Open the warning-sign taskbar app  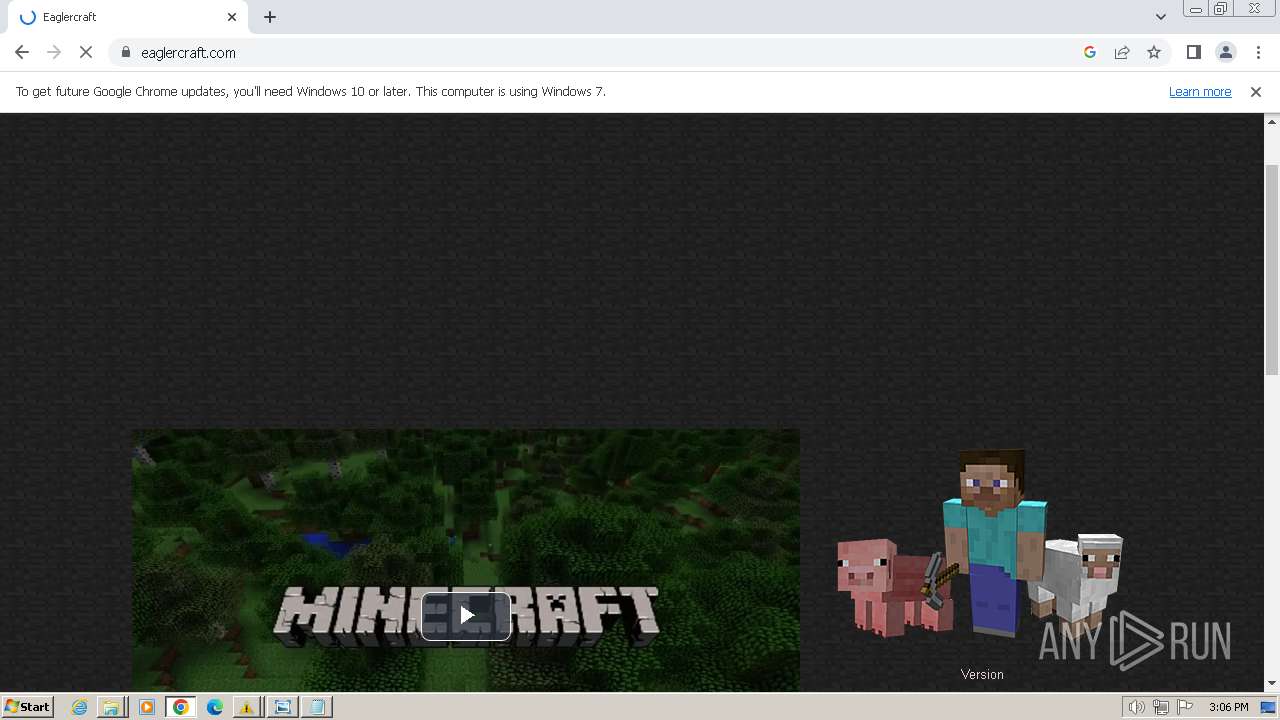(246, 707)
